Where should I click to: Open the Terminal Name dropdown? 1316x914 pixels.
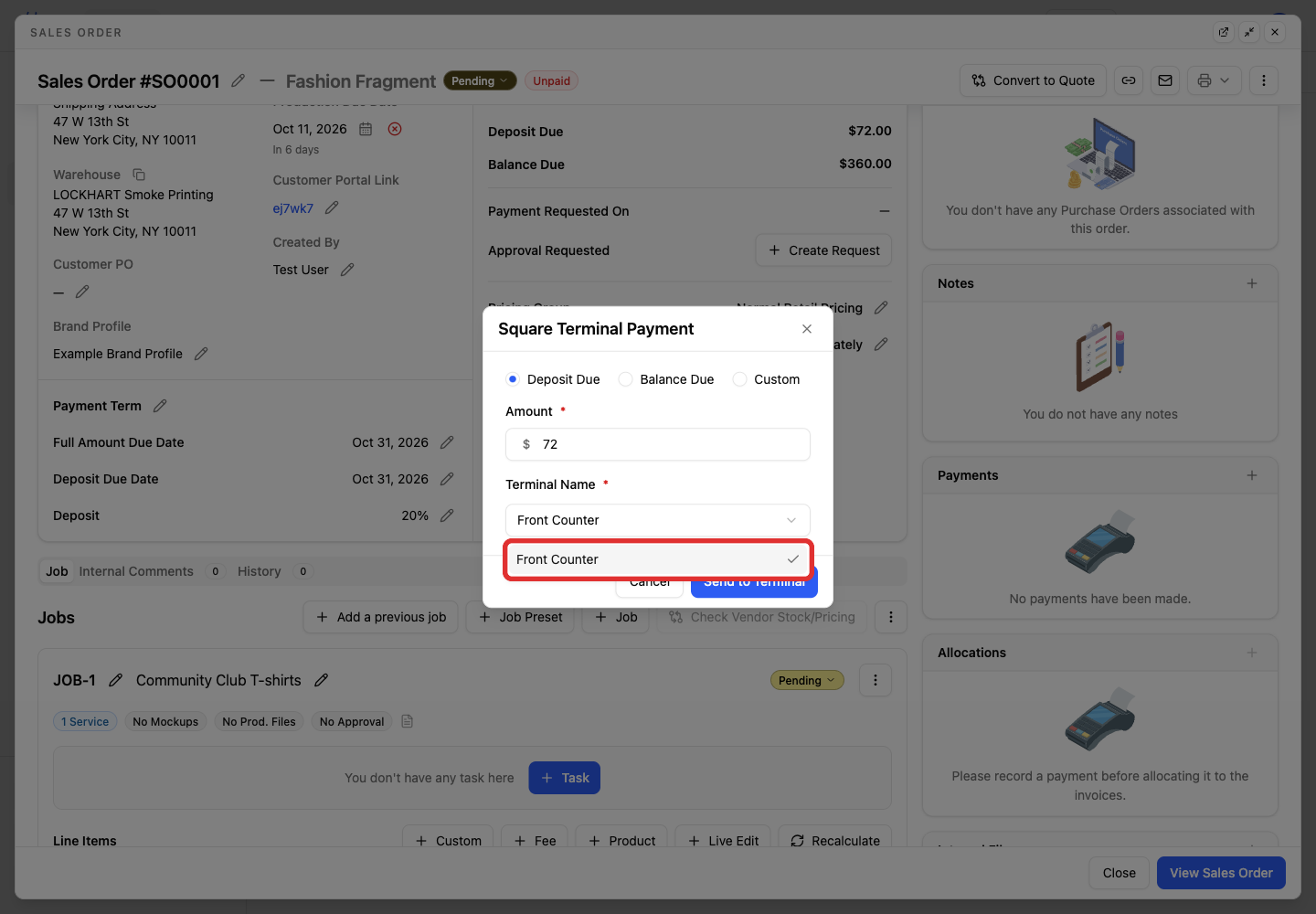pyautogui.click(x=658, y=520)
